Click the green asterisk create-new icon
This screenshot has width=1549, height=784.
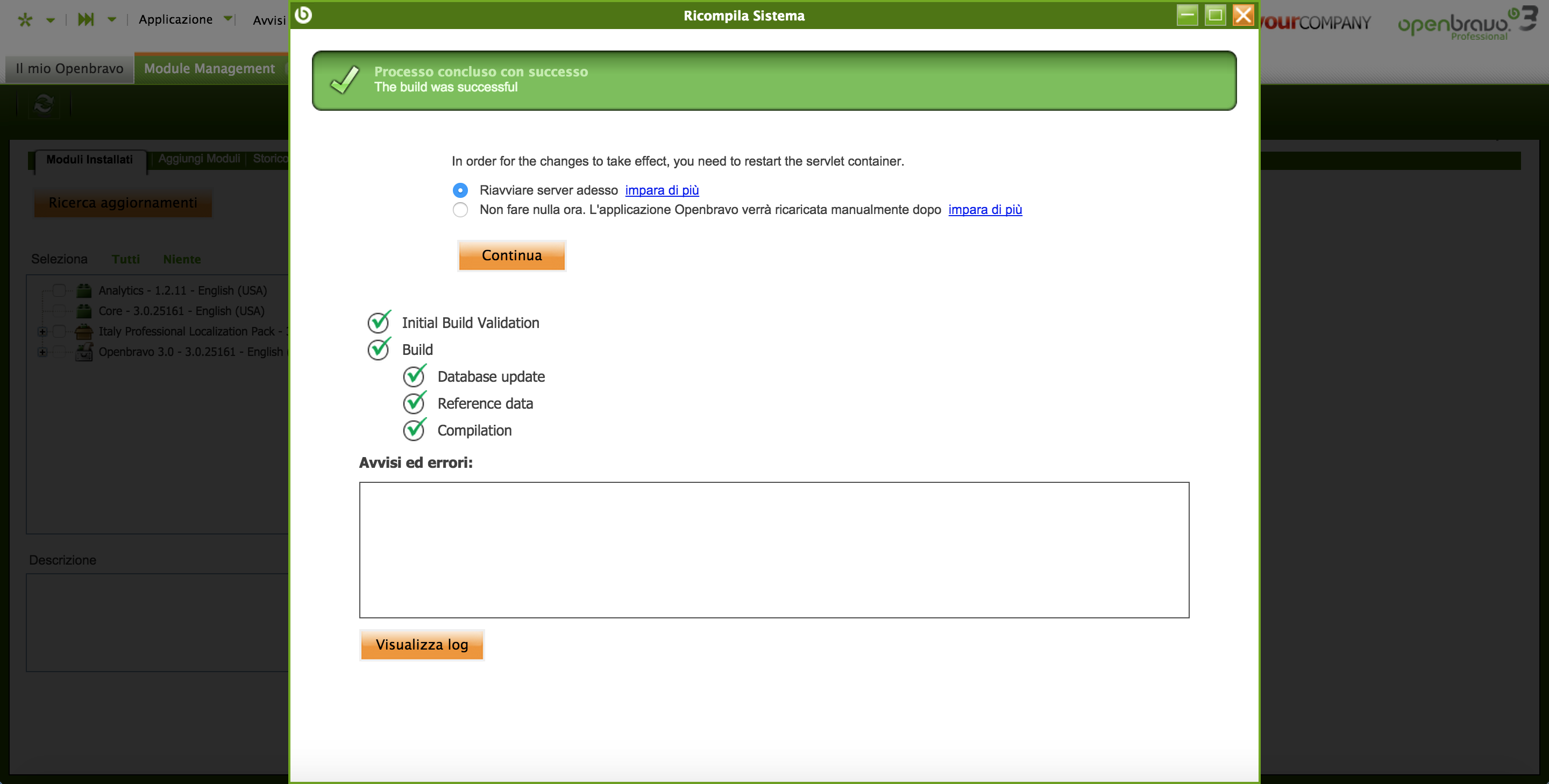(25, 20)
